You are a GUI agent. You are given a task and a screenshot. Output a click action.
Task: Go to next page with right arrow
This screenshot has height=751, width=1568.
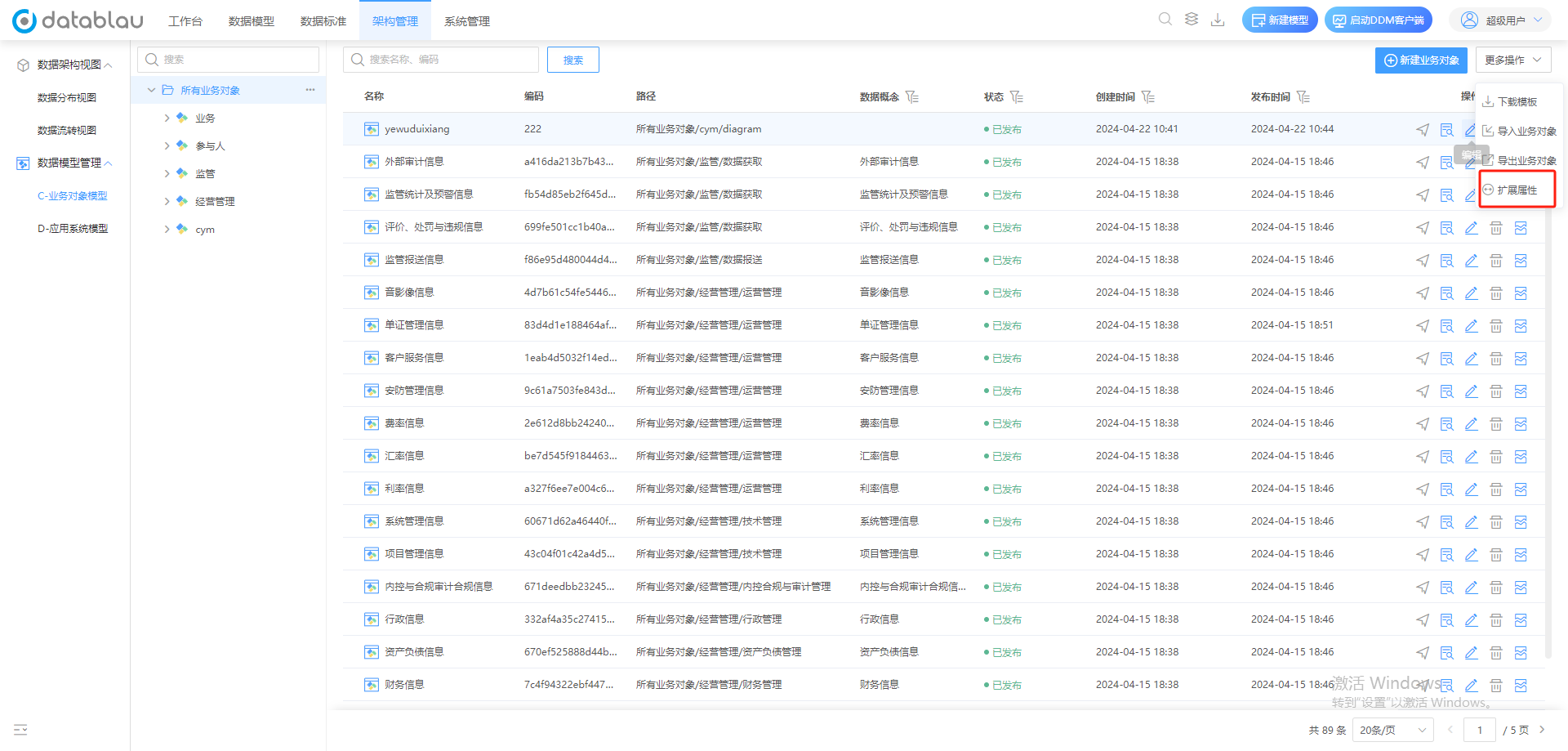coord(1543,730)
